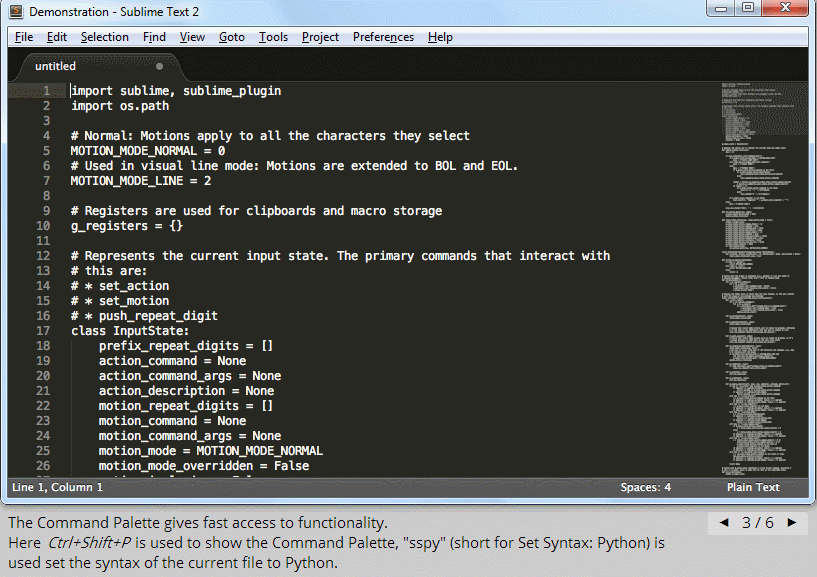The image size is (817, 577).
Task: Open the Project menu
Action: [320, 37]
